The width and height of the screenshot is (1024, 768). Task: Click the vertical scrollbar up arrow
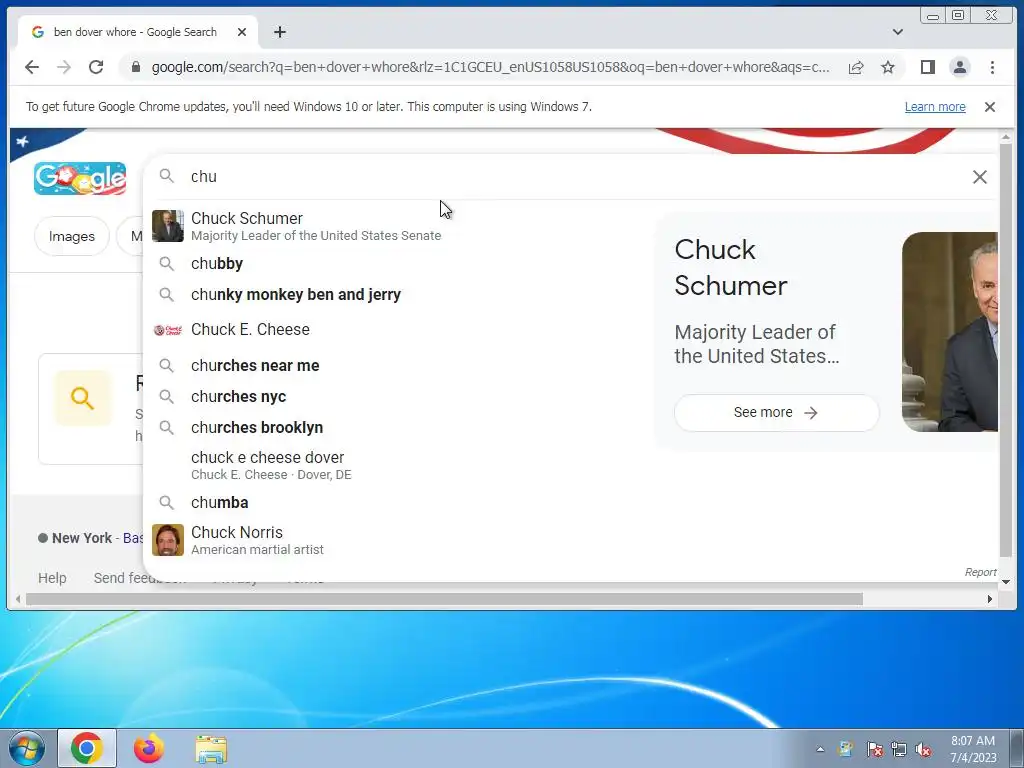pos(1006,136)
